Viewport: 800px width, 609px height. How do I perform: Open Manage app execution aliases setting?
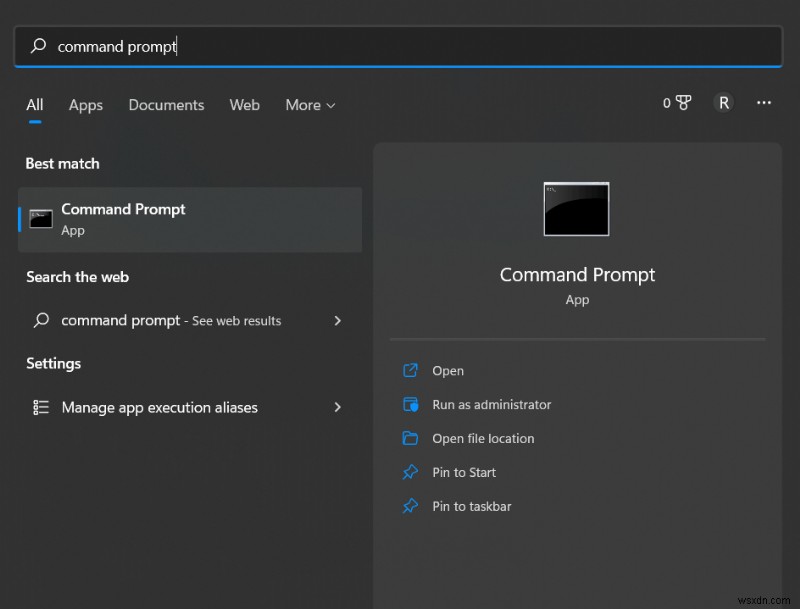click(190, 407)
